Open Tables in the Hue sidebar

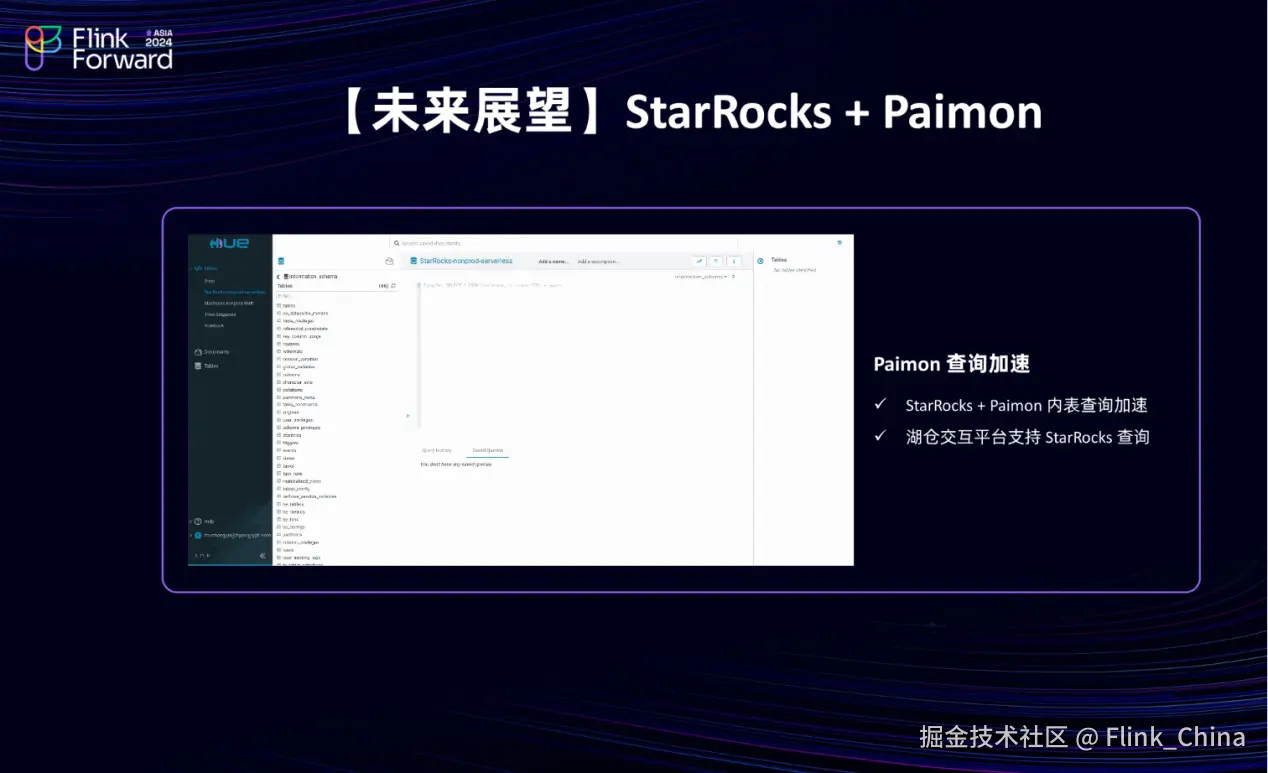(x=207, y=366)
